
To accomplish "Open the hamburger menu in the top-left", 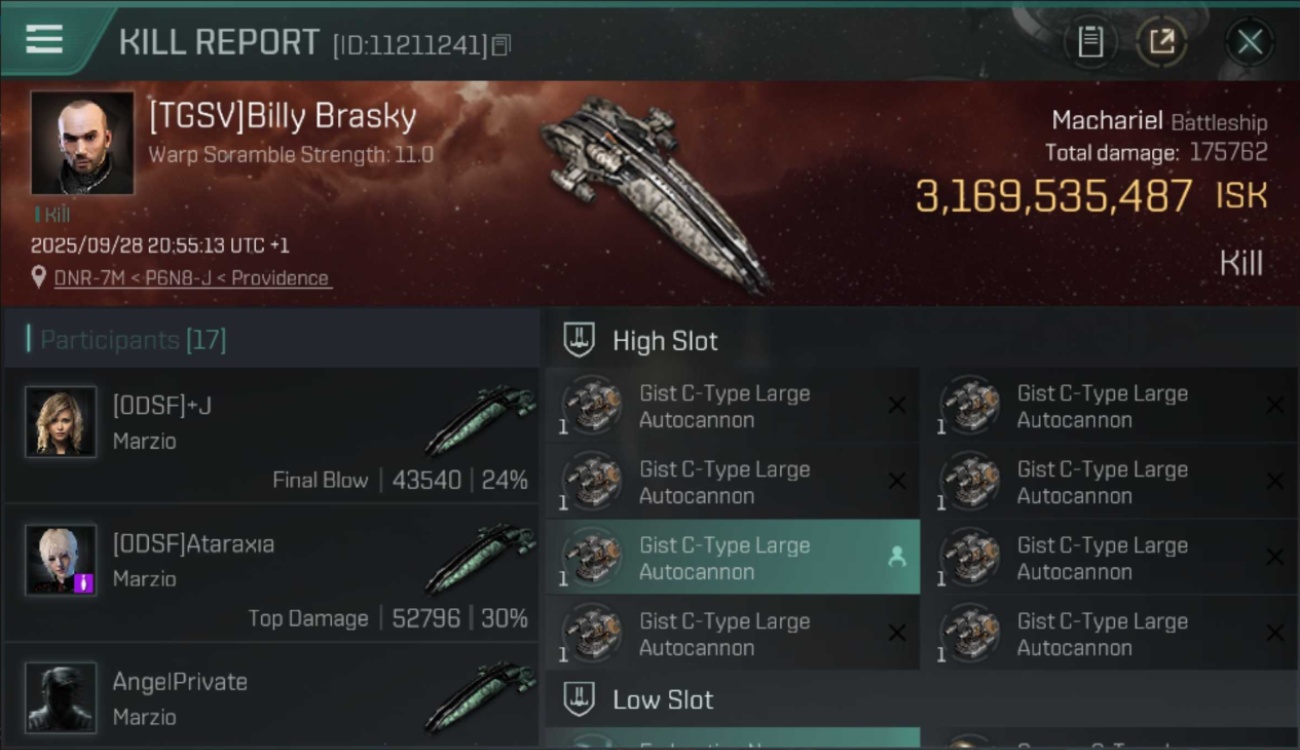I will point(44,39).
